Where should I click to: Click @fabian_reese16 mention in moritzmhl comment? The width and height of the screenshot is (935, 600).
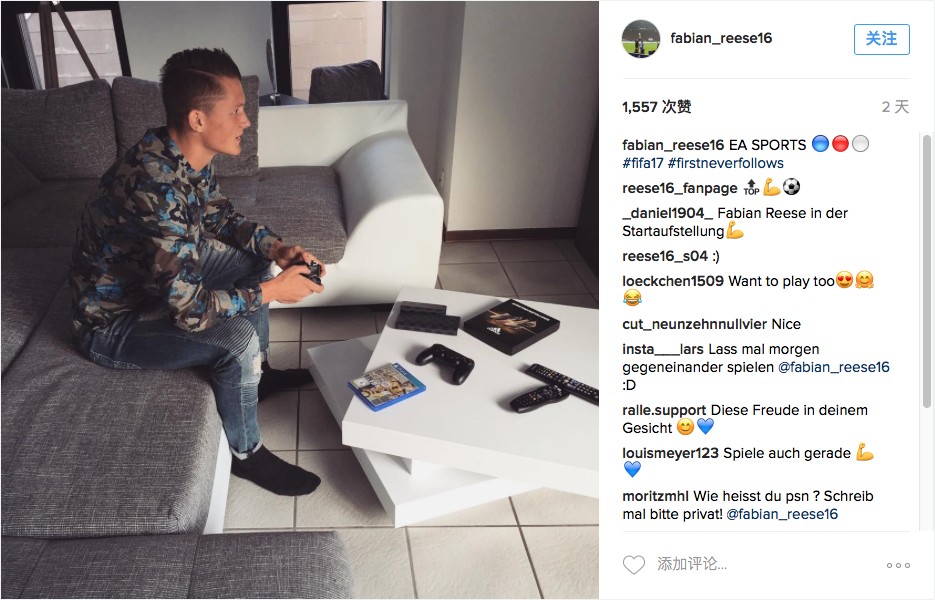tap(782, 514)
